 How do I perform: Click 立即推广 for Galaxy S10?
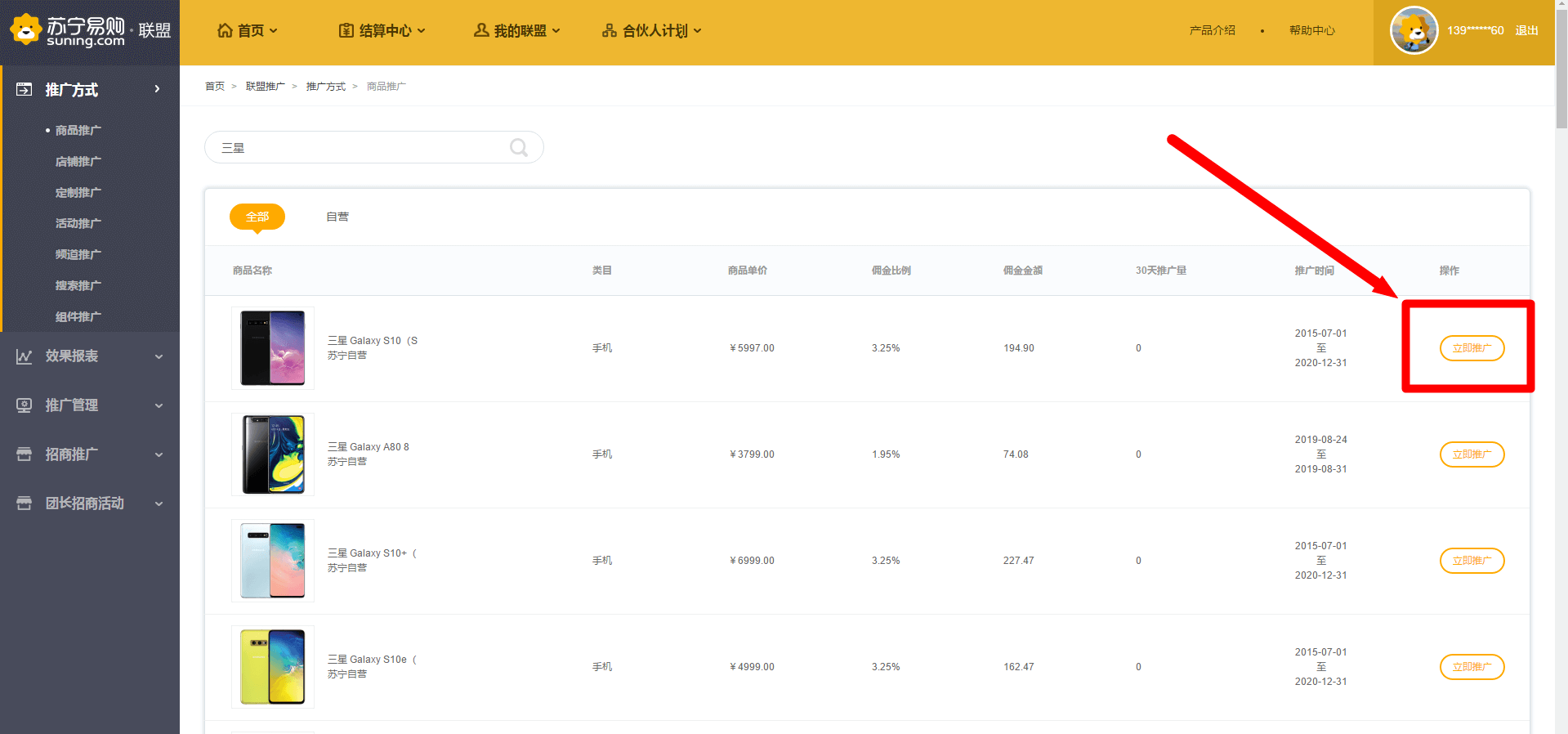(x=1472, y=348)
